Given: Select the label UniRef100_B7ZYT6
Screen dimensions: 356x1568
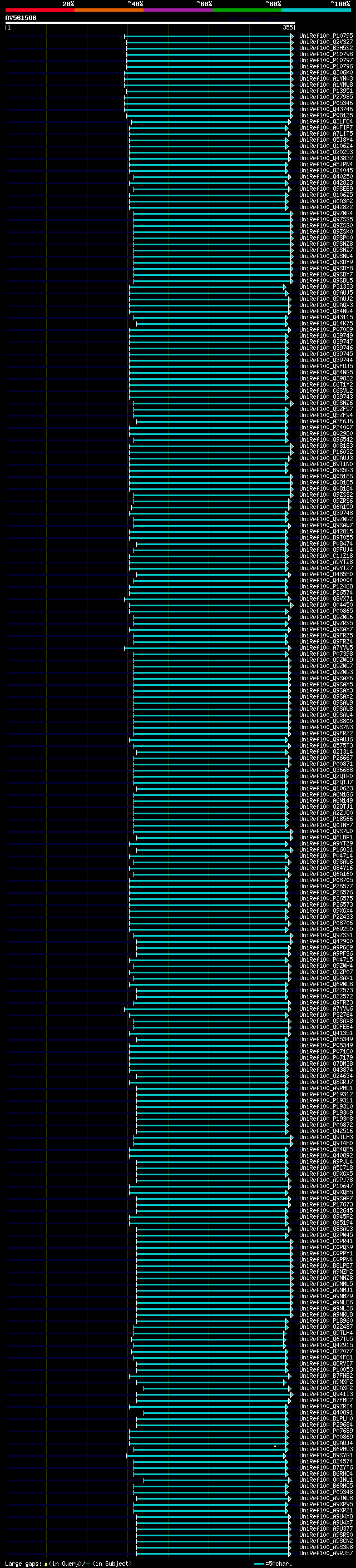Looking at the screenshot, I should pos(325,1467).
